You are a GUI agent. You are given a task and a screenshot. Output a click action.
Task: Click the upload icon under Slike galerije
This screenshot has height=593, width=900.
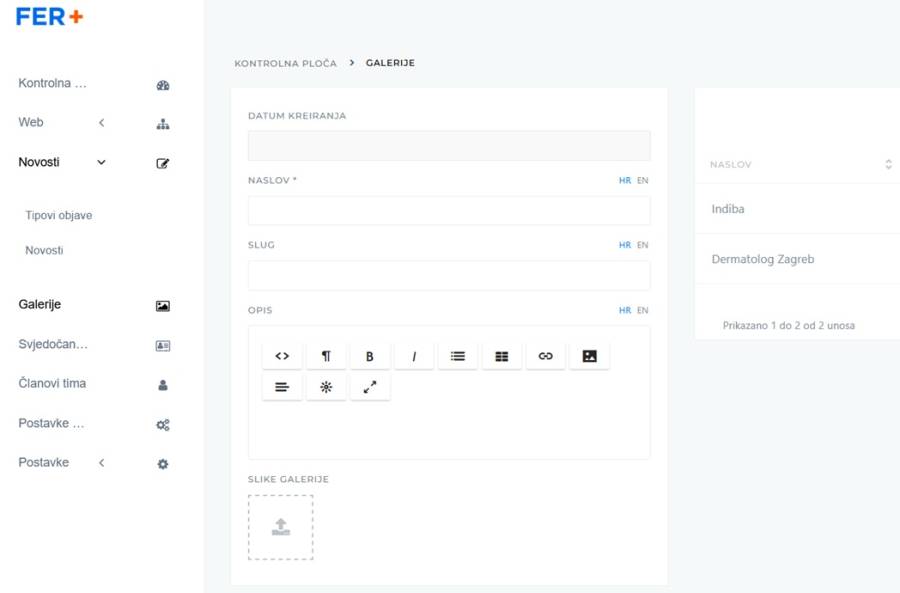(281, 527)
